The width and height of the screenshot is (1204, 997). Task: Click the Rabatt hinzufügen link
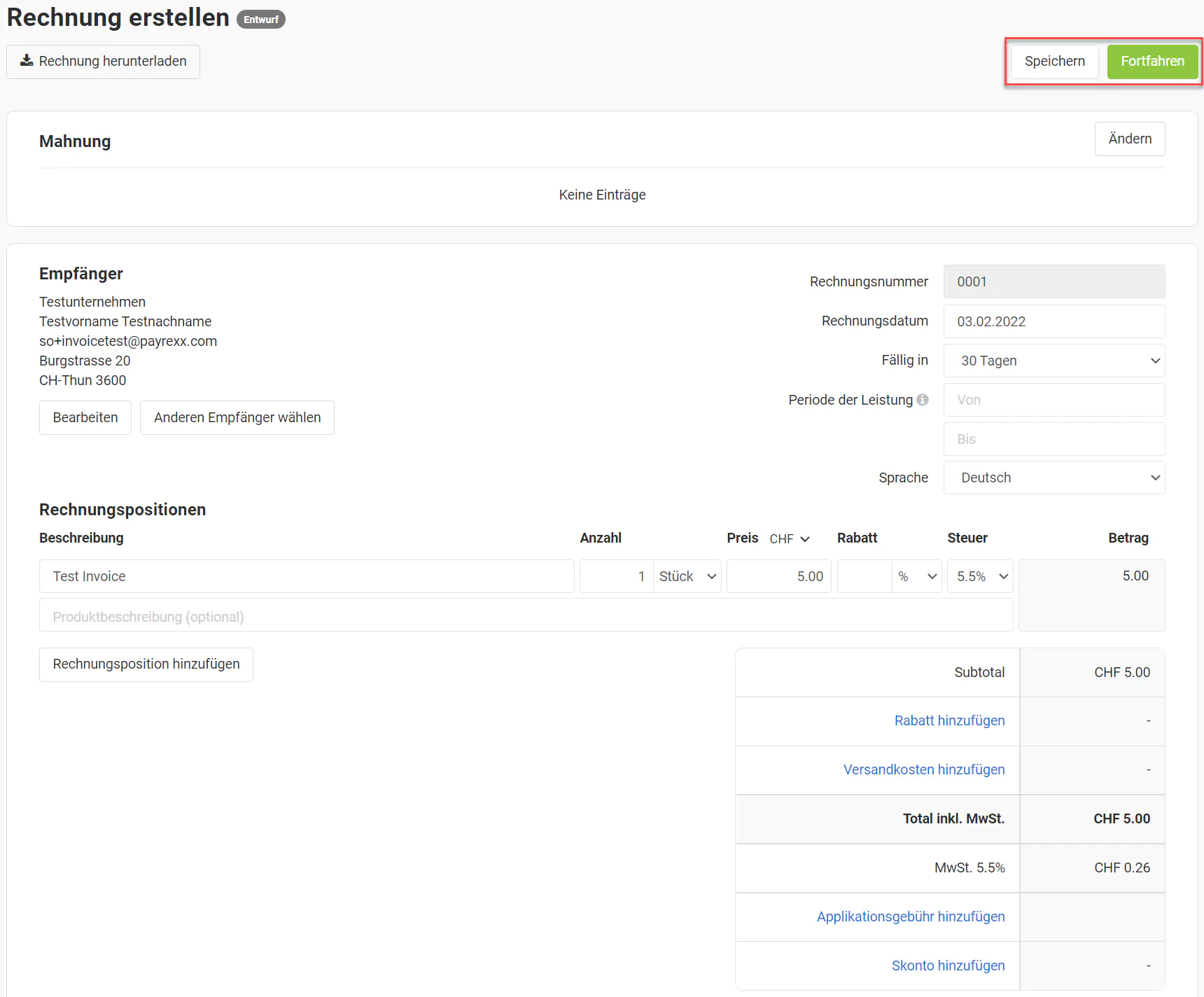point(949,720)
